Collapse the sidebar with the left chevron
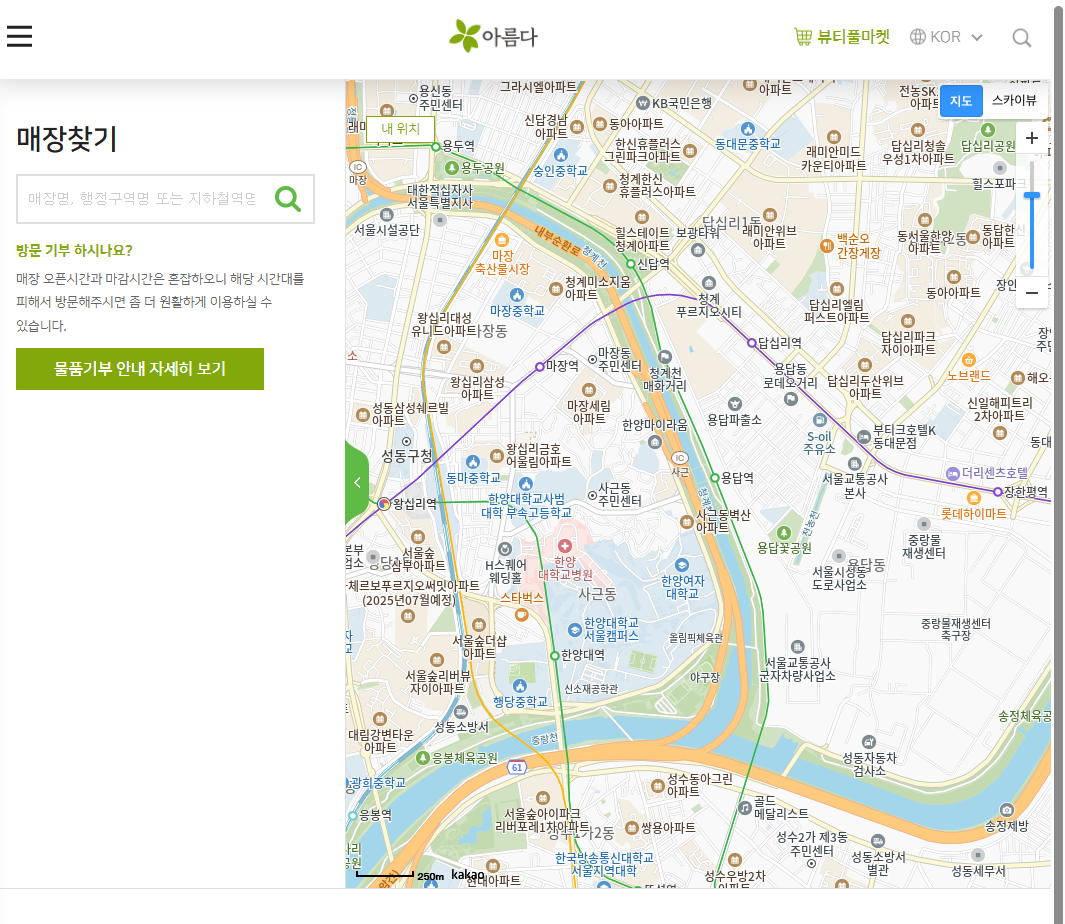 pyautogui.click(x=357, y=481)
